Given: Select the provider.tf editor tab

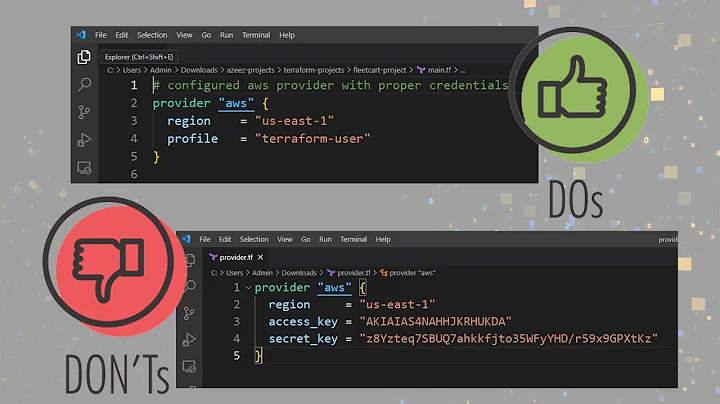Looking at the screenshot, I should pos(236,257).
